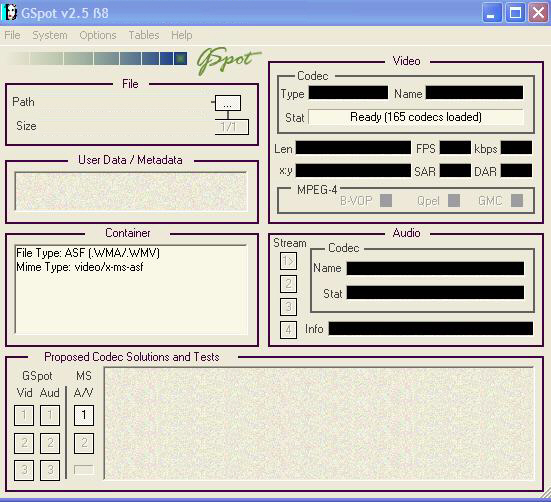Click the SAR value field

(x=455, y=170)
